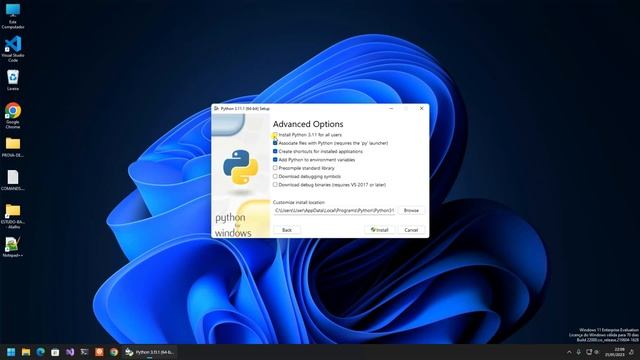Select Visual Studio Code desktop shortcut

13,49
